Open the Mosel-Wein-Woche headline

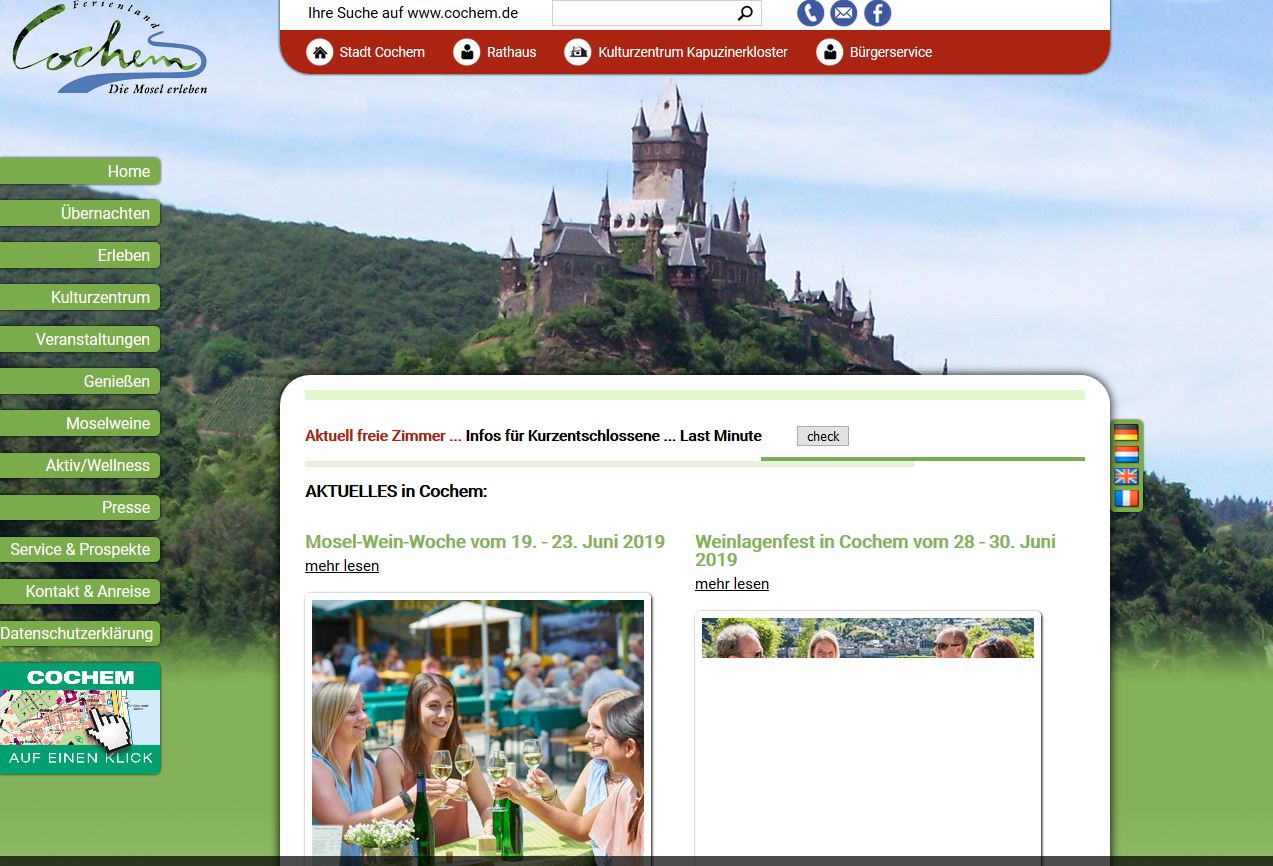[x=485, y=541]
